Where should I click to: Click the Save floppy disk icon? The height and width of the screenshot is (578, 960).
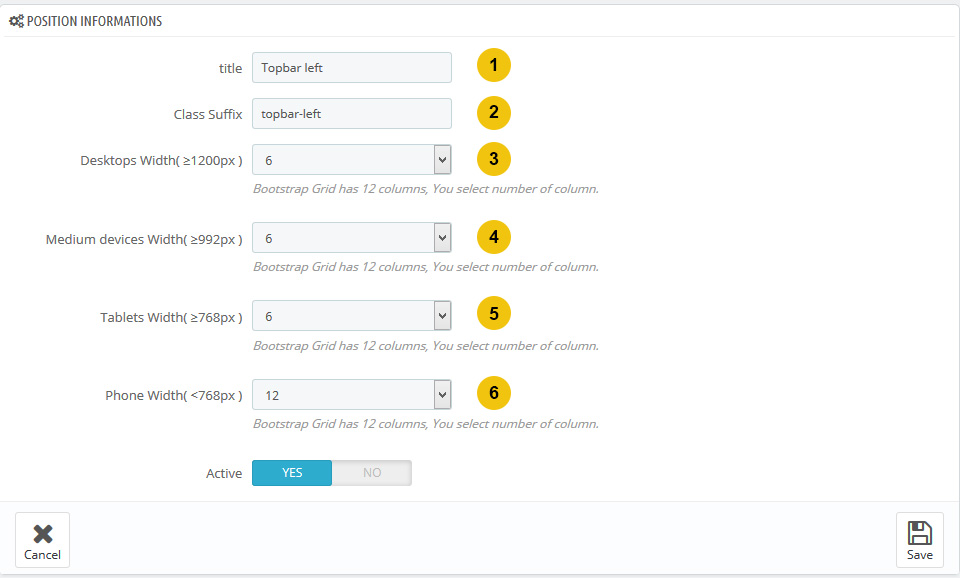(x=920, y=533)
